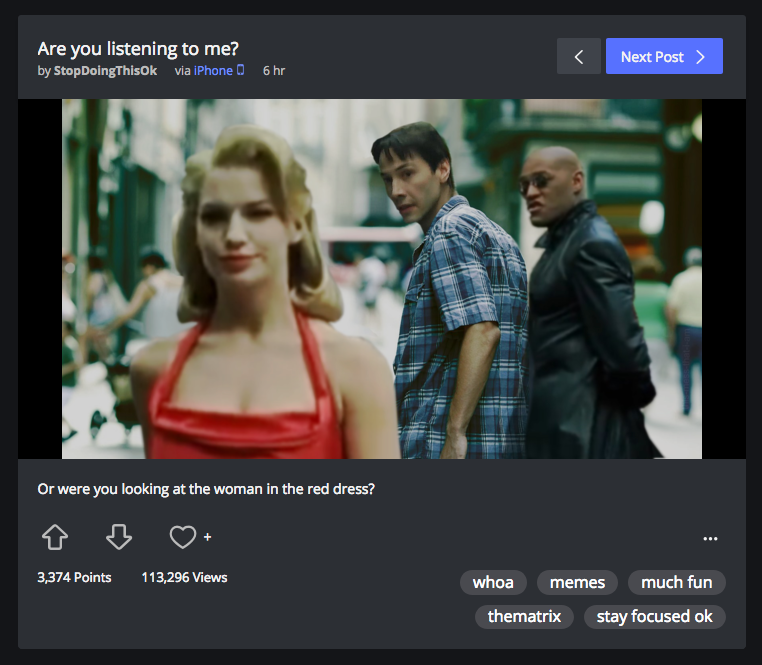Screen dimensions: 762x665
Task: Click the iPhone app link
Action: tap(213, 71)
